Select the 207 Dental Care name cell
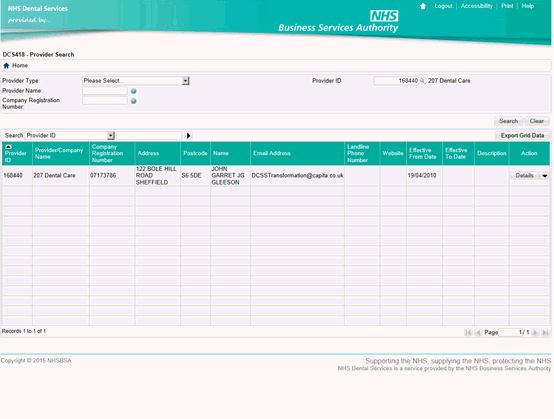This screenshot has width=554, height=419. coord(60,176)
